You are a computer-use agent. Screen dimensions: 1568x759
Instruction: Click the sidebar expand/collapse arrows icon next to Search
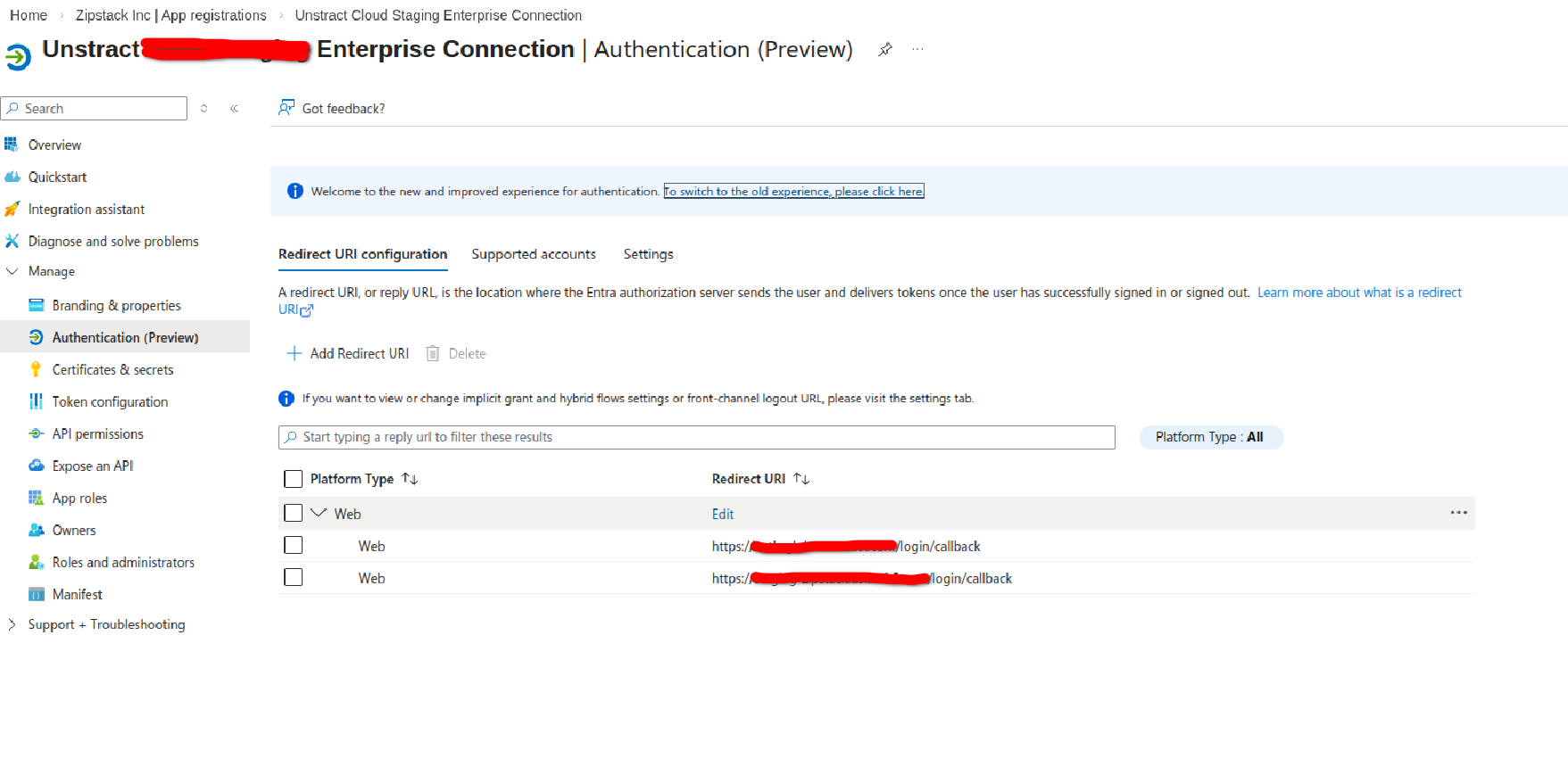pyautogui.click(x=204, y=108)
